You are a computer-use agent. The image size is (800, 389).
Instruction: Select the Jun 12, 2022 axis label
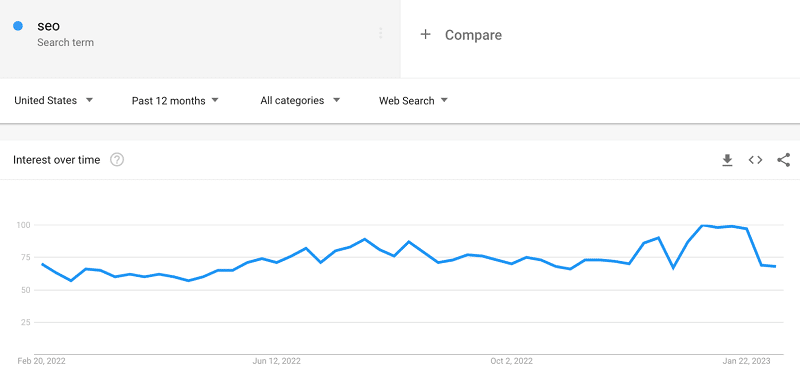277,361
